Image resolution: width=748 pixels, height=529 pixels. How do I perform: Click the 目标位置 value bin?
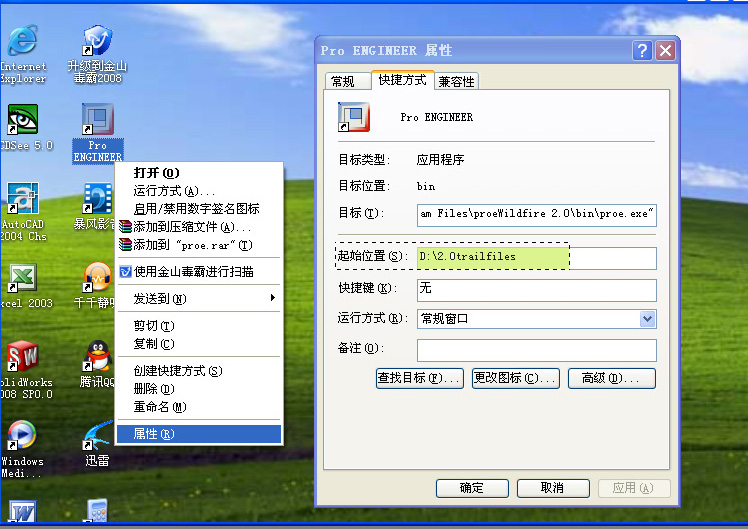[x=426, y=187]
